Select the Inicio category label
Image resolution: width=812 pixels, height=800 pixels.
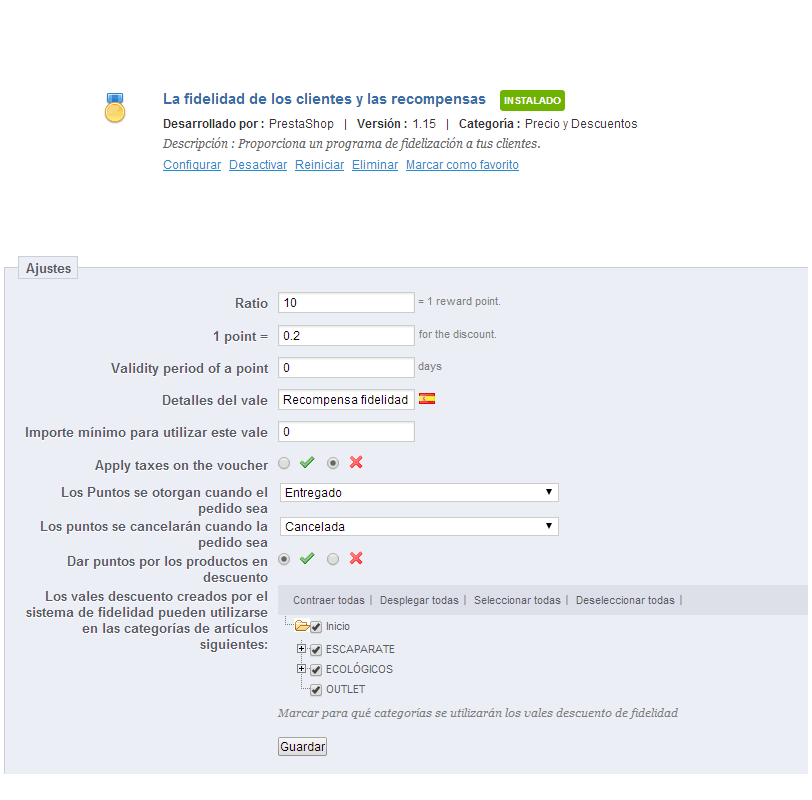tap(338, 627)
